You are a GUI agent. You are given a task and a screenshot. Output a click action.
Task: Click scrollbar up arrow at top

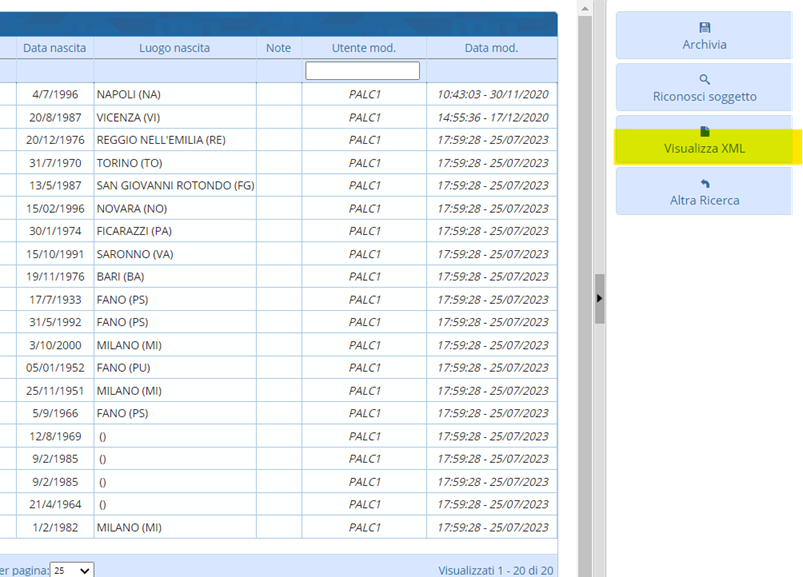585,8
